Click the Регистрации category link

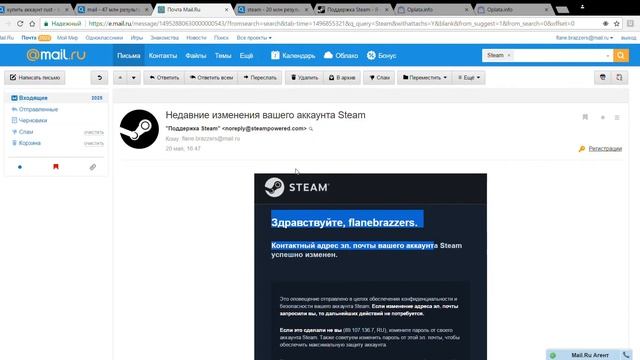pyautogui.click(x=605, y=149)
